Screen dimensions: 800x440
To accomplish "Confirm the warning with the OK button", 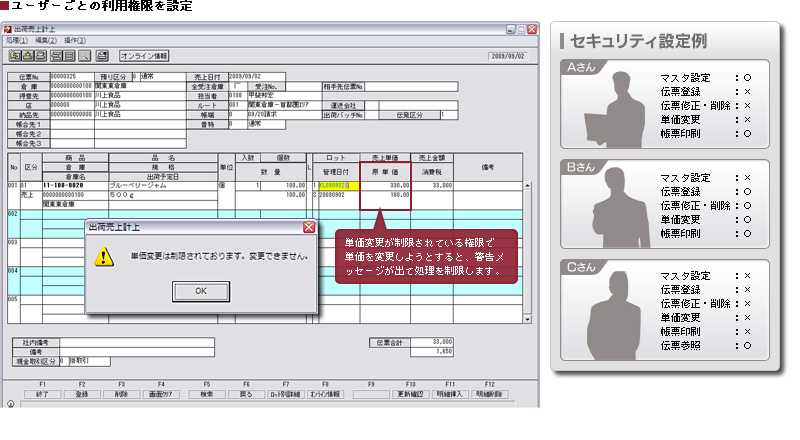I will coord(201,291).
